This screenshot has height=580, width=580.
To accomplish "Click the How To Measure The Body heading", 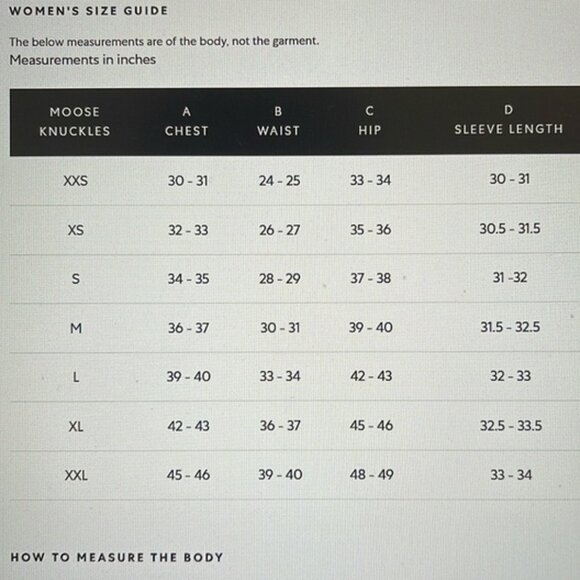I will [117, 557].
